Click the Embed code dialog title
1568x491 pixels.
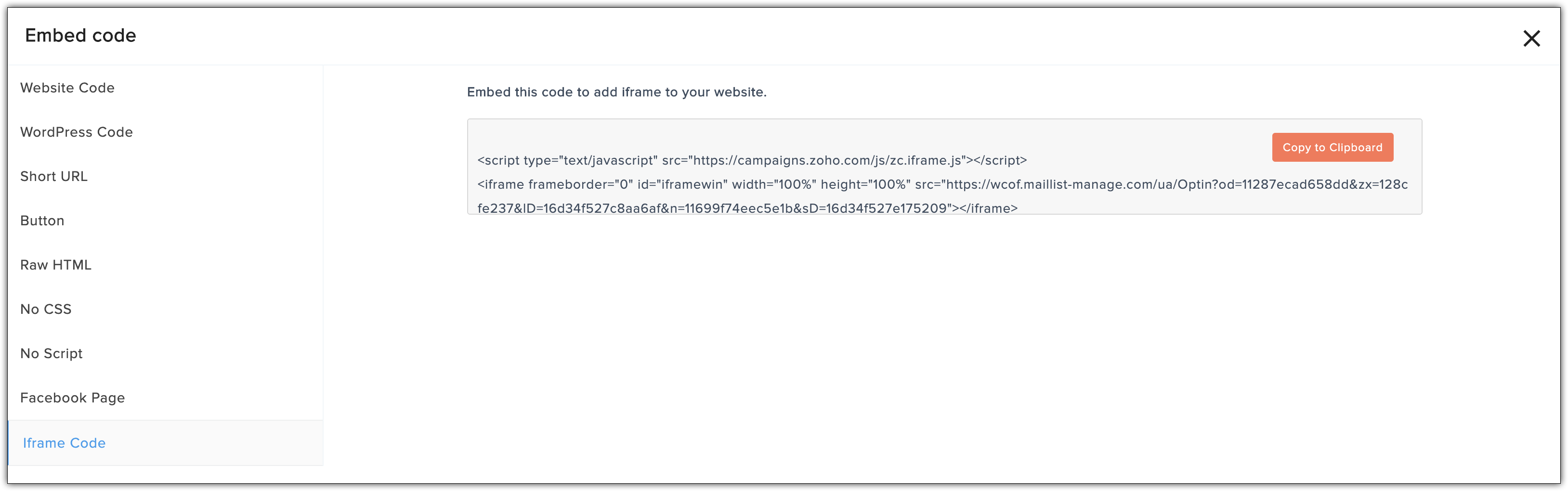click(80, 36)
